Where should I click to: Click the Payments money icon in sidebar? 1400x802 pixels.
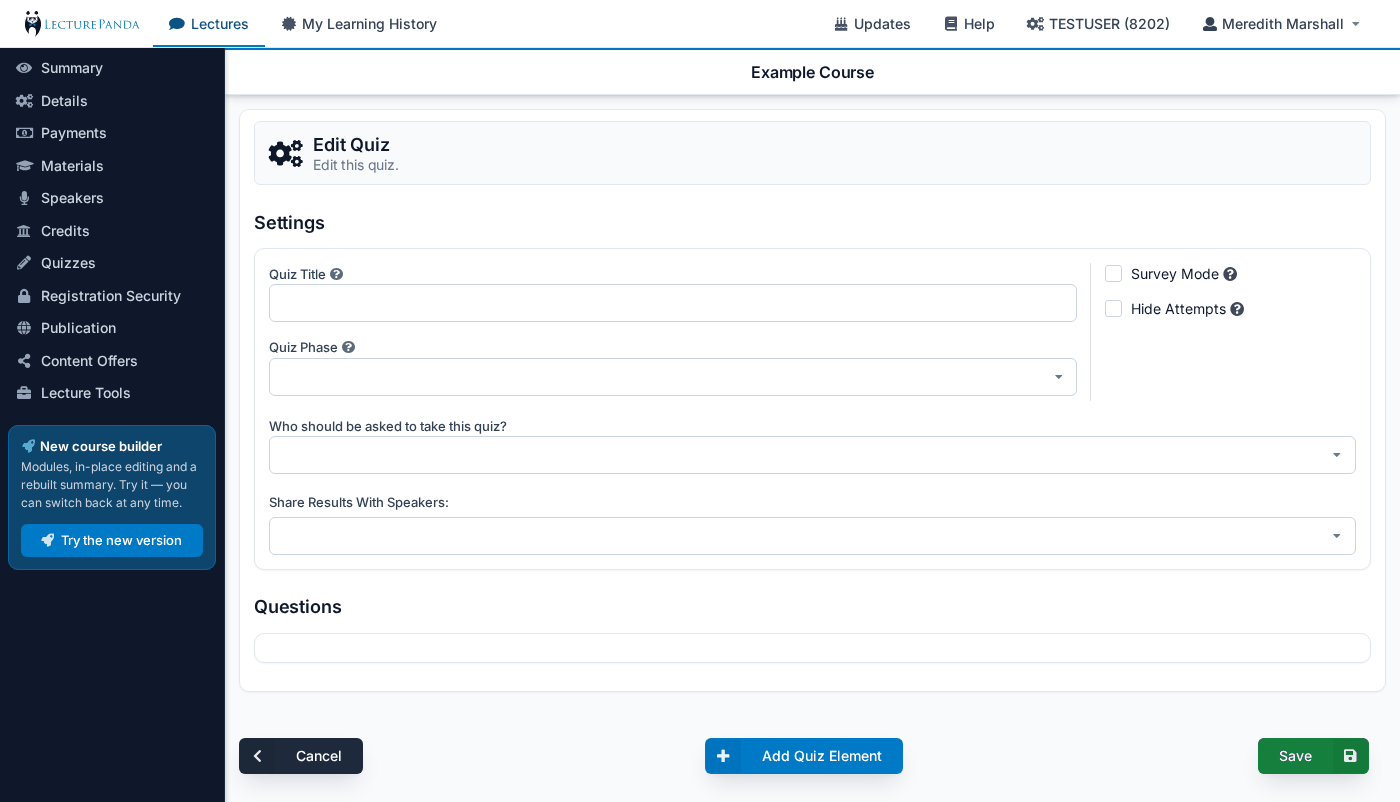24,133
